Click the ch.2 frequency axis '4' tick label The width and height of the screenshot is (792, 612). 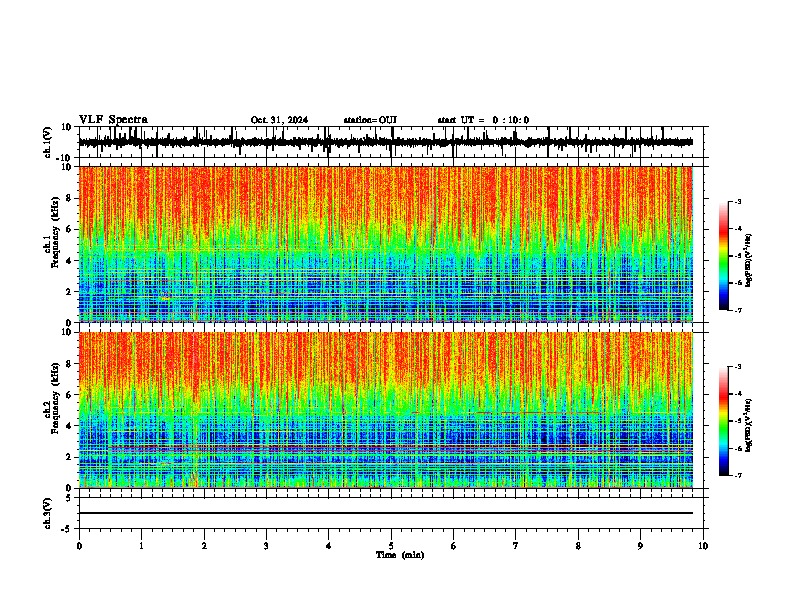69,426
